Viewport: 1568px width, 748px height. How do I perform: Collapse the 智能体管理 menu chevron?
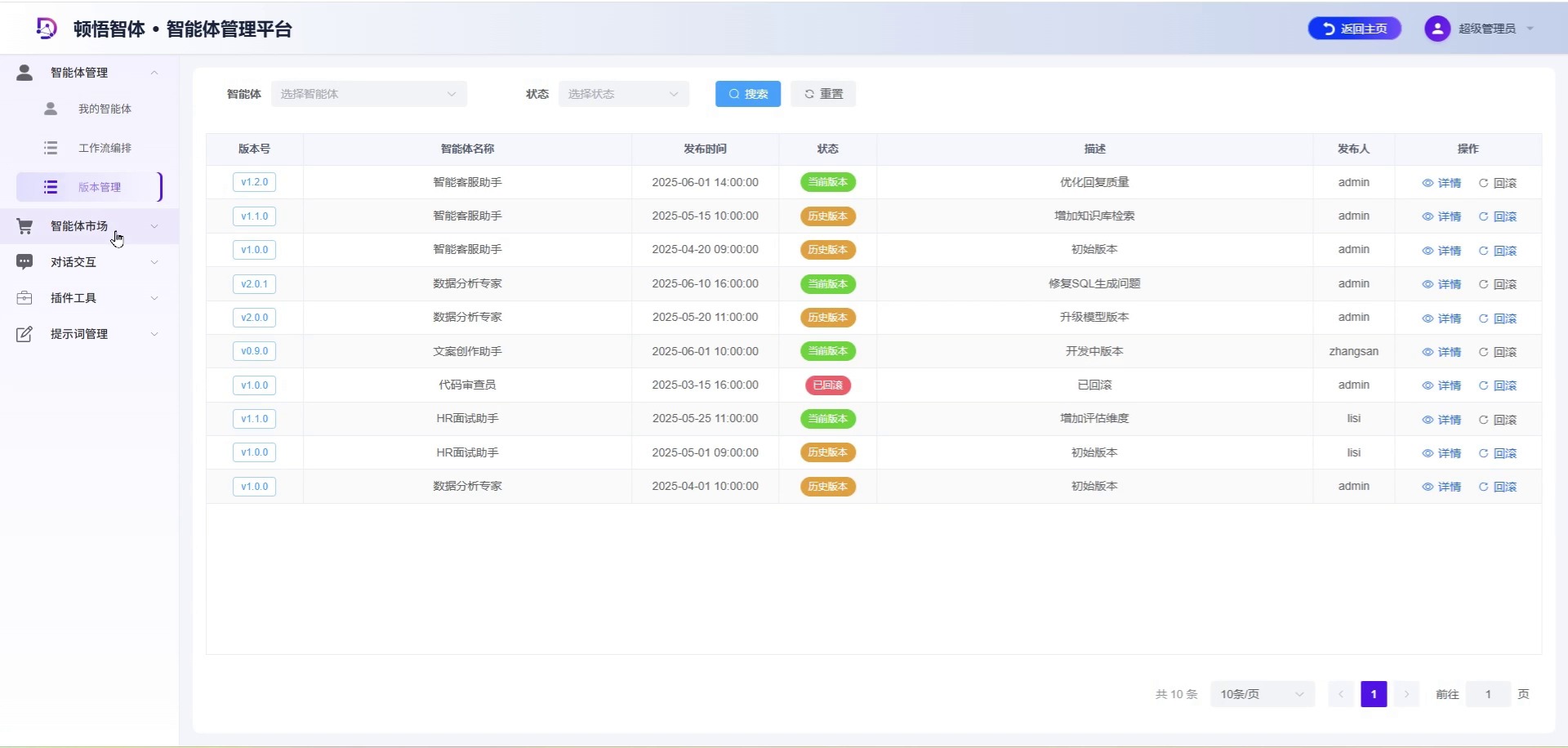154,73
